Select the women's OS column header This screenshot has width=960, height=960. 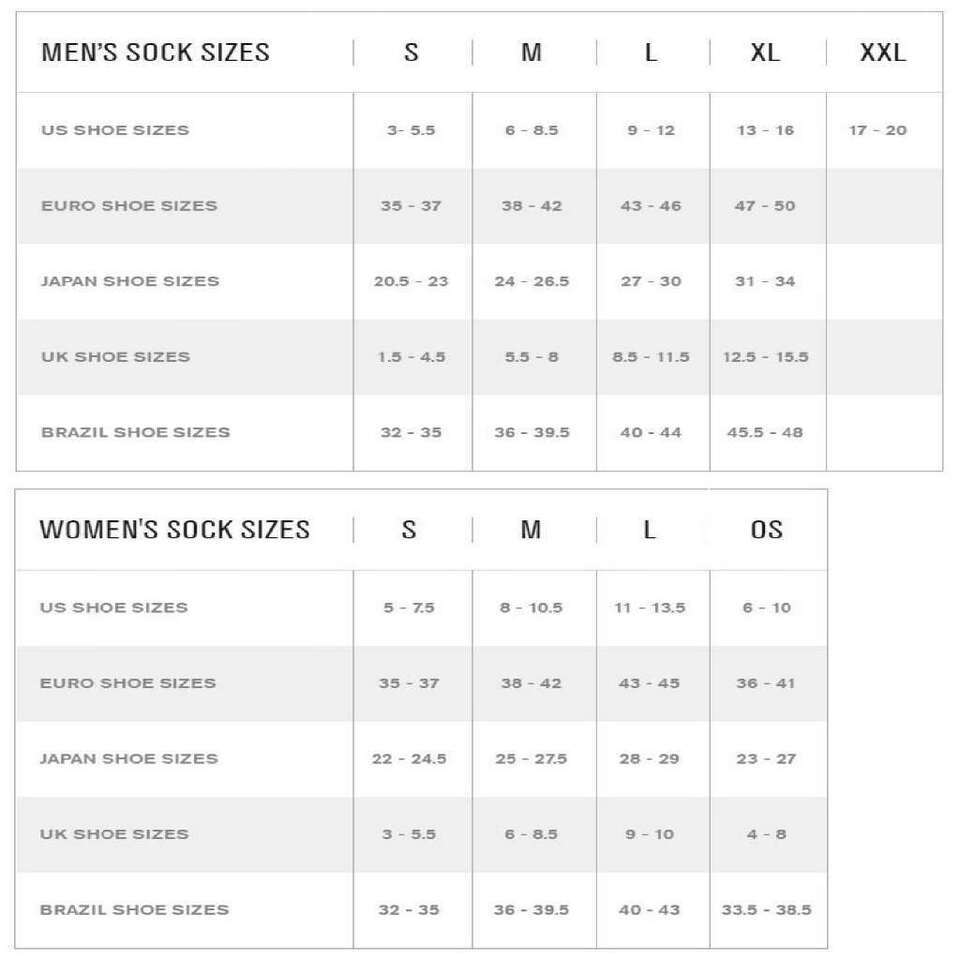coord(767,530)
